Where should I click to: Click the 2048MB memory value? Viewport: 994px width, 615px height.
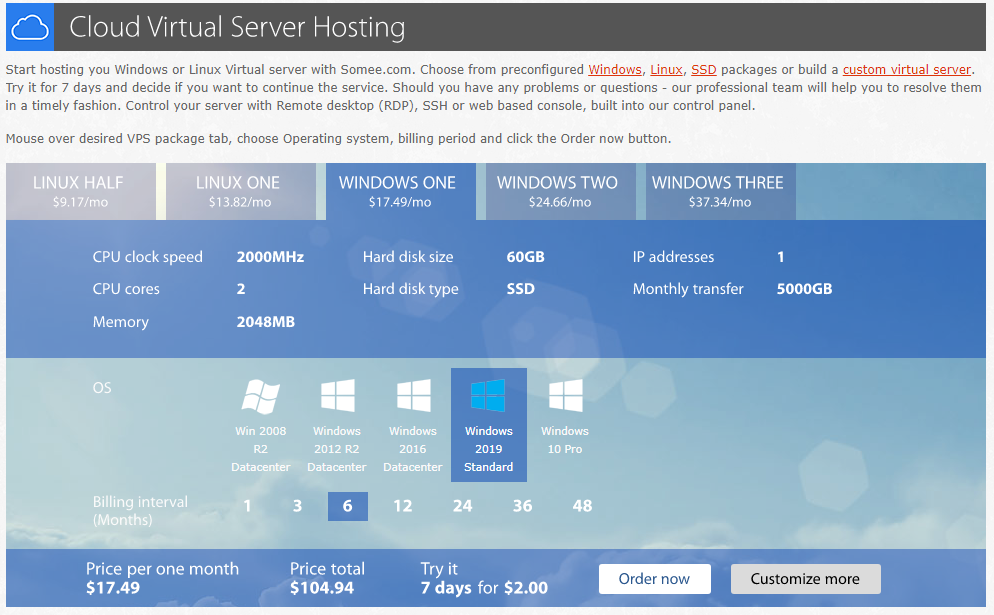click(266, 322)
